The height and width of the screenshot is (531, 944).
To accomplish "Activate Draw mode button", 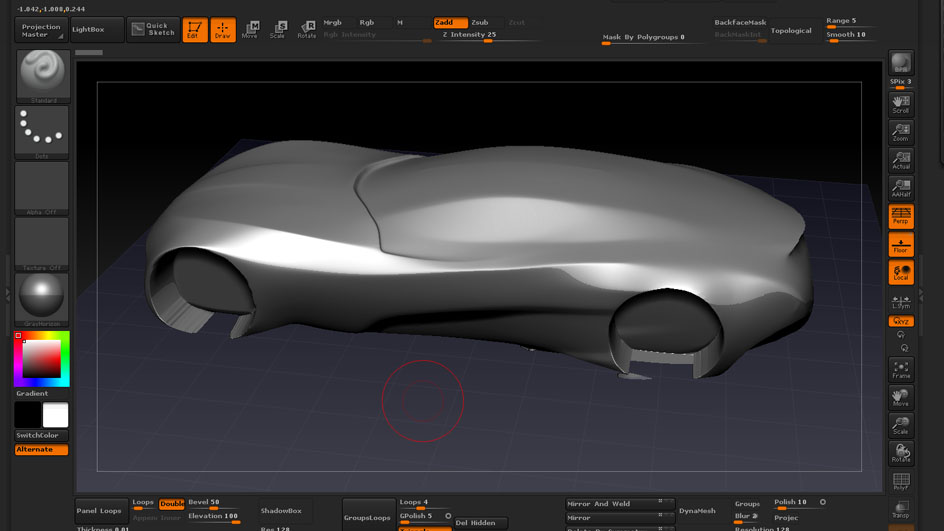I will pos(223,30).
